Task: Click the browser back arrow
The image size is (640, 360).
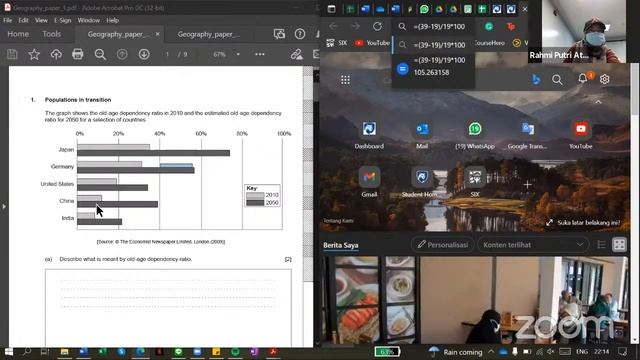Action: coord(333,26)
